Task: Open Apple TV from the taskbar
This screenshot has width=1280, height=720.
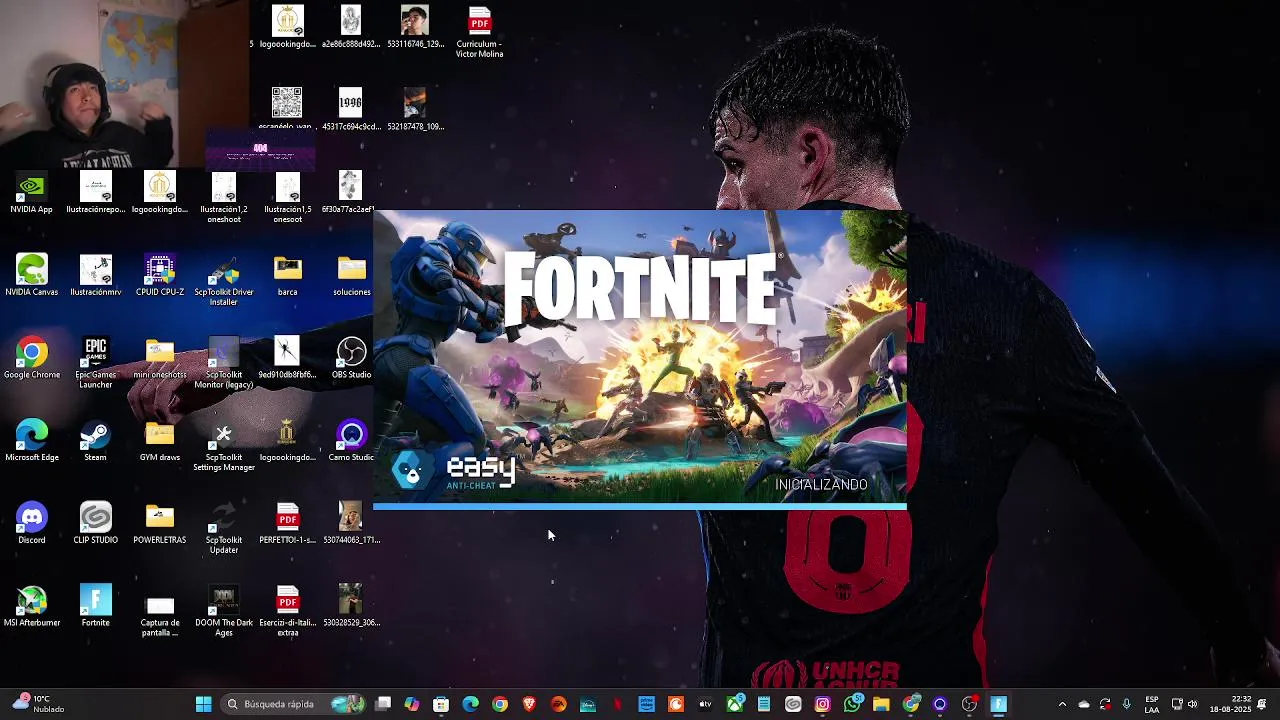Action: (705, 704)
